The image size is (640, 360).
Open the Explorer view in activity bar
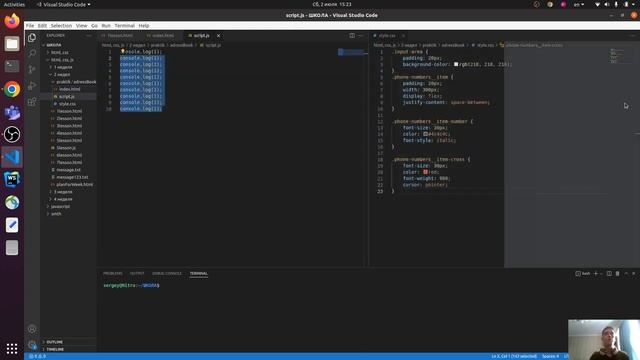click(32, 38)
